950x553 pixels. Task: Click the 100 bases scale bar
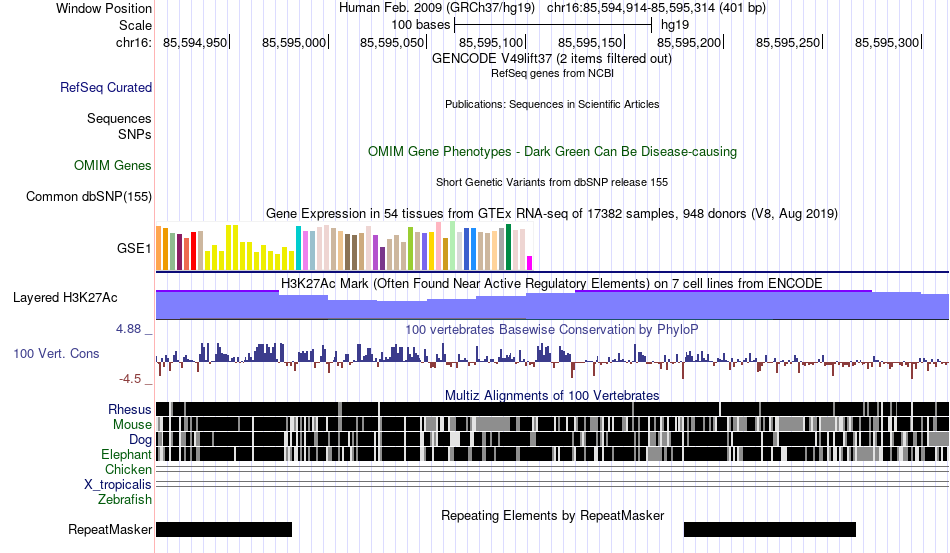coord(553,25)
